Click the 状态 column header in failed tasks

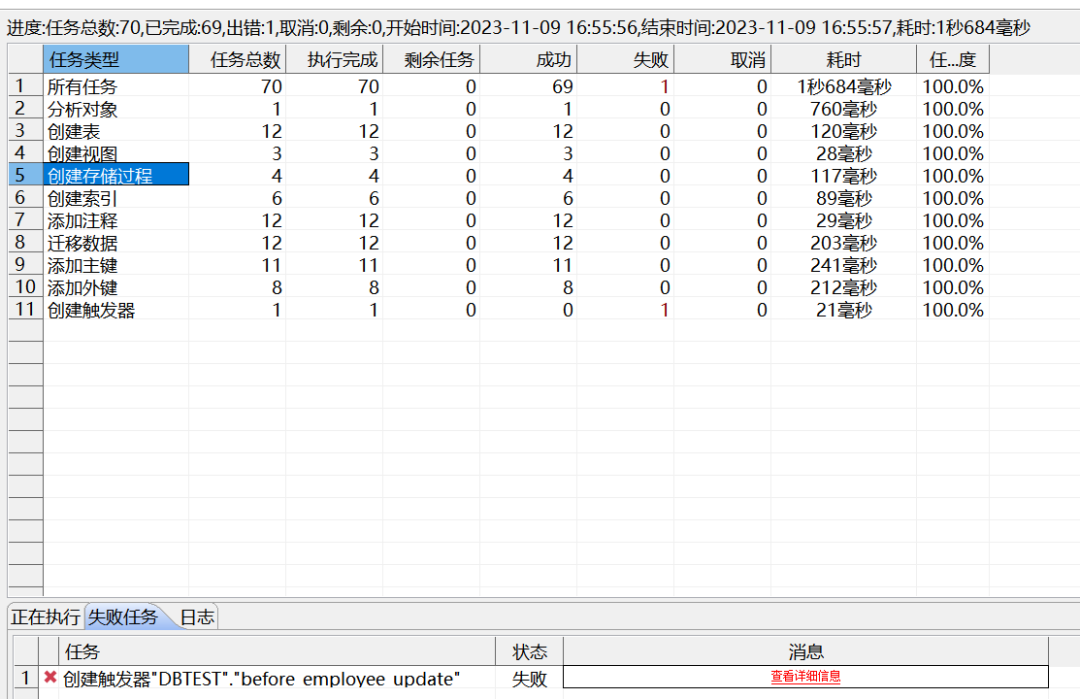click(x=530, y=652)
